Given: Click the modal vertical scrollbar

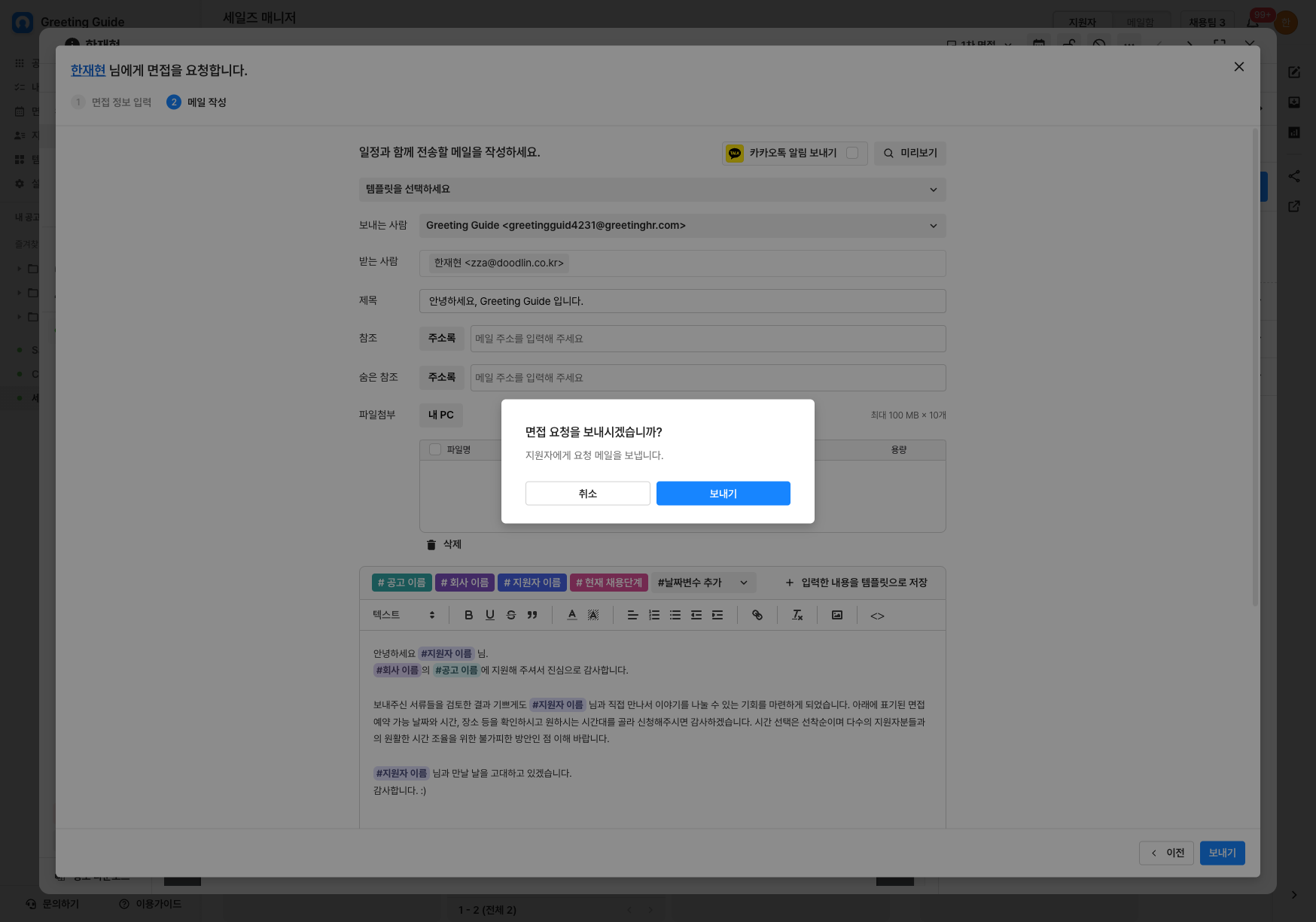Looking at the screenshot, I should [1255, 367].
